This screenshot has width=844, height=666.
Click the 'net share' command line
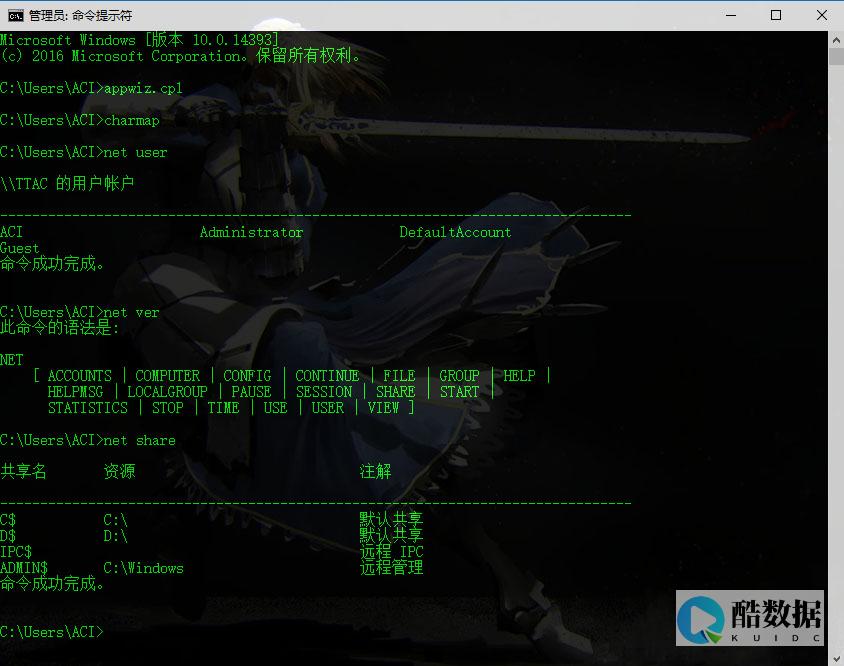tap(88, 440)
